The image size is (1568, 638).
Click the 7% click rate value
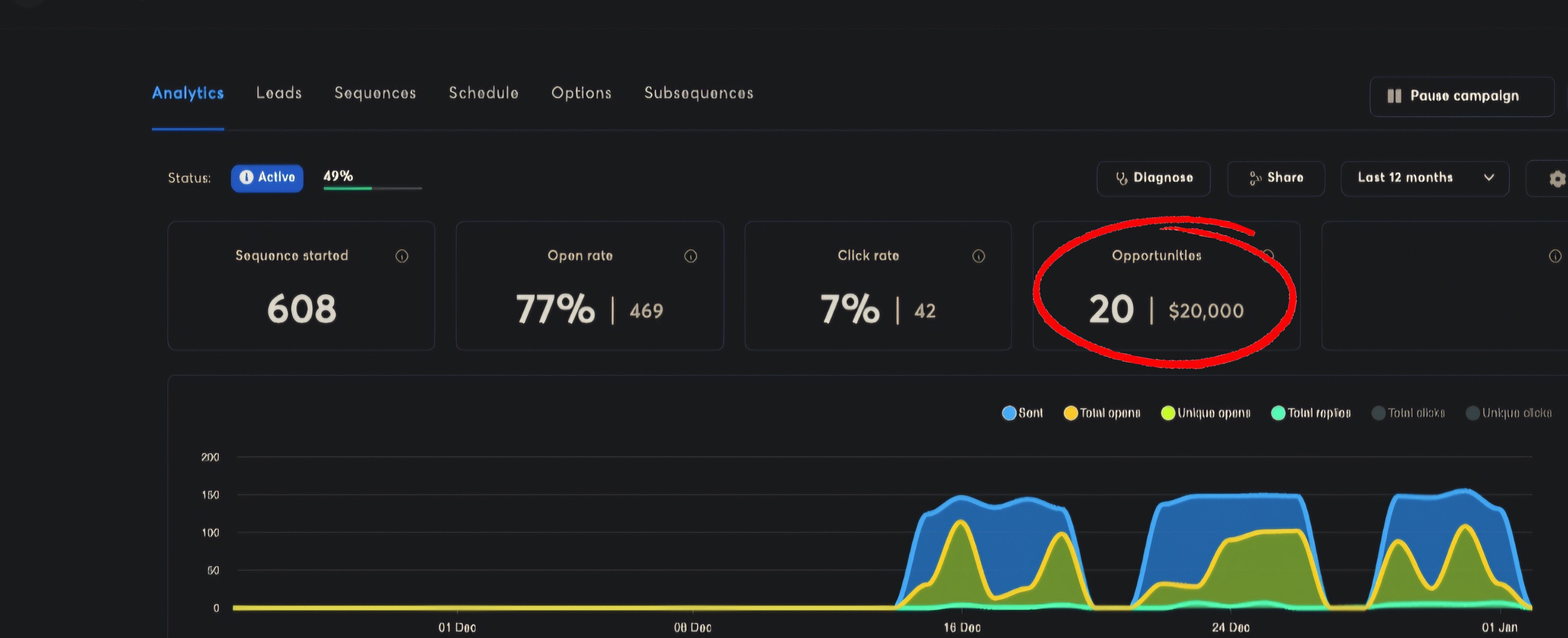850,308
